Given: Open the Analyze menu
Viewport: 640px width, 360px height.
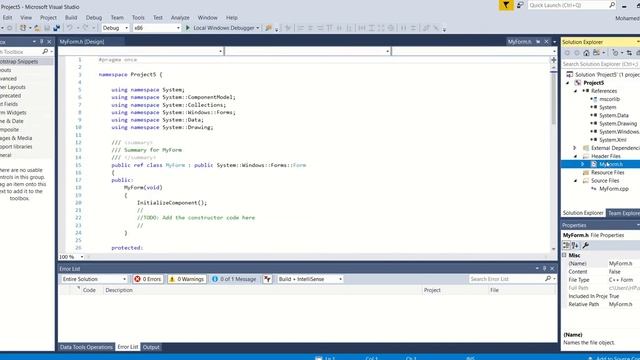Looking at the screenshot, I should point(180,18).
